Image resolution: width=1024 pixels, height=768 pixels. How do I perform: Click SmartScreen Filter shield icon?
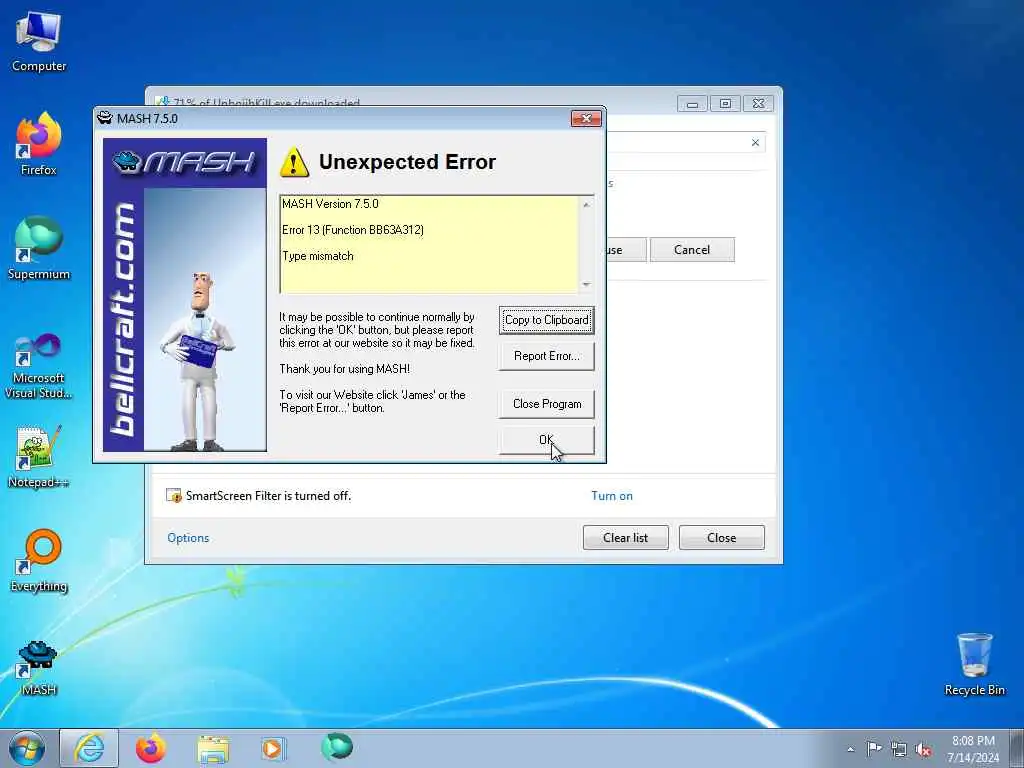point(174,496)
